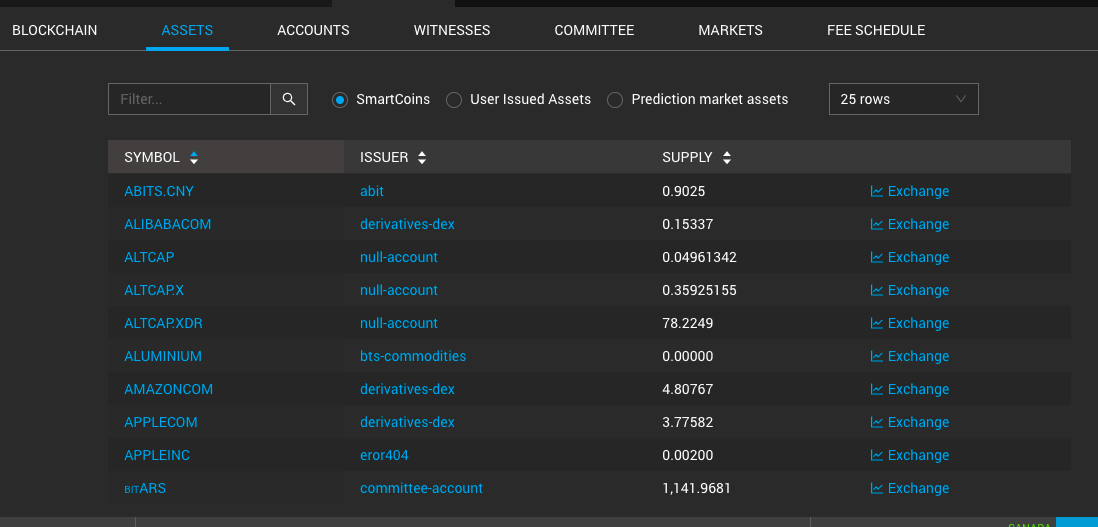Click supply value 0.00200
The height and width of the screenshot is (527, 1098).
tap(688, 455)
